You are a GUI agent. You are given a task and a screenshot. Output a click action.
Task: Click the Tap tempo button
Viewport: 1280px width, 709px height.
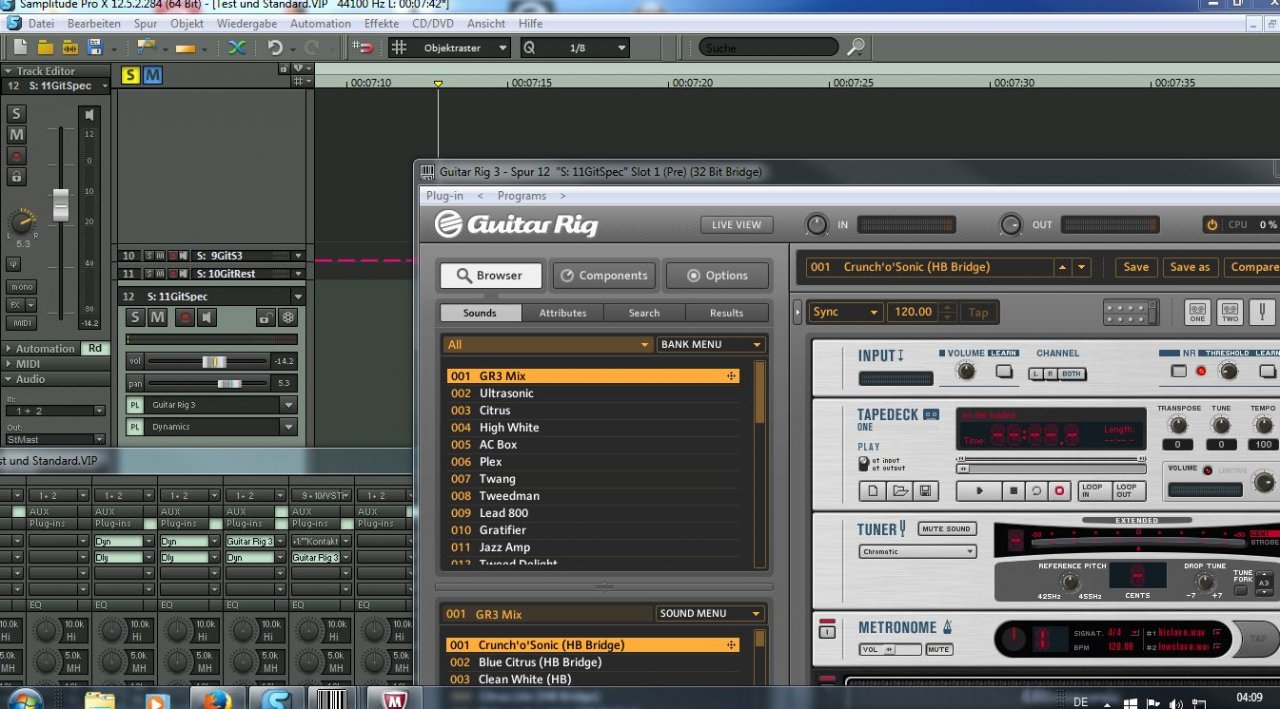click(x=978, y=312)
